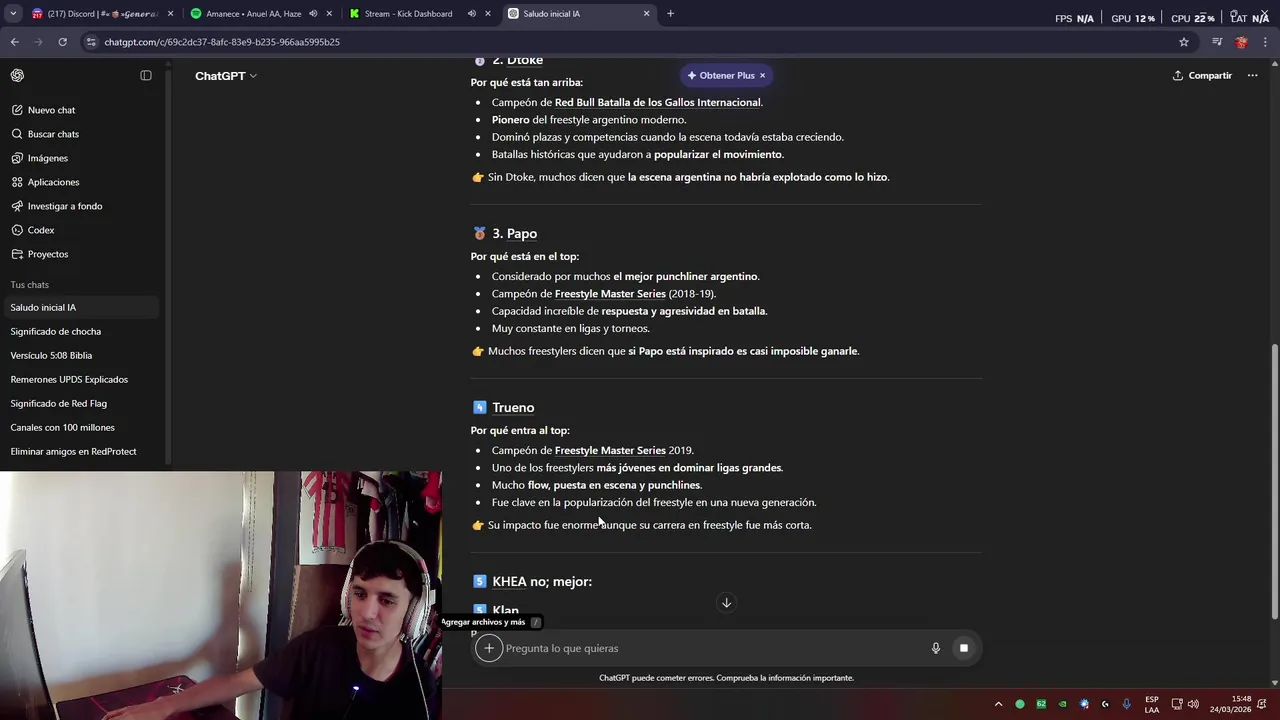
Task: Click the plus icon to attach files
Action: coord(488,648)
